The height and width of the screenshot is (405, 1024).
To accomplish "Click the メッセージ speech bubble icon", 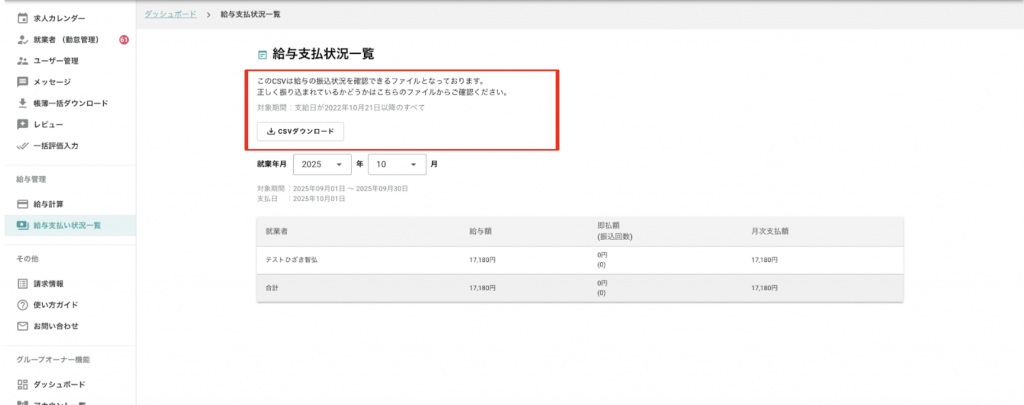I will coord(22,82).
